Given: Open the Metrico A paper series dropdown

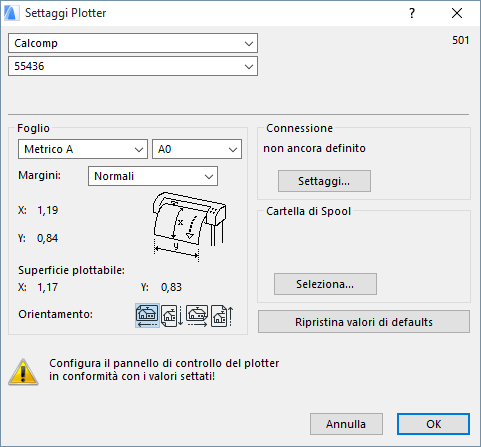Looking at the screenshot, I should point(83,149).
